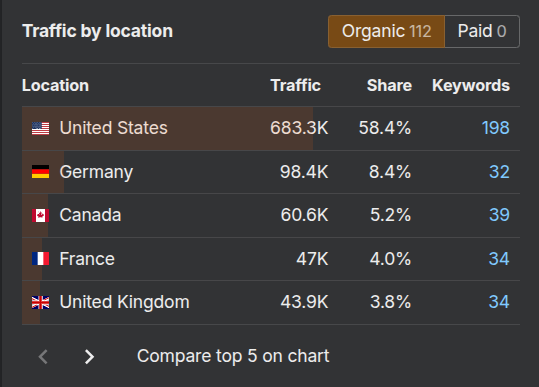
Task: Click the Germany flag icon
Action: 41,172
